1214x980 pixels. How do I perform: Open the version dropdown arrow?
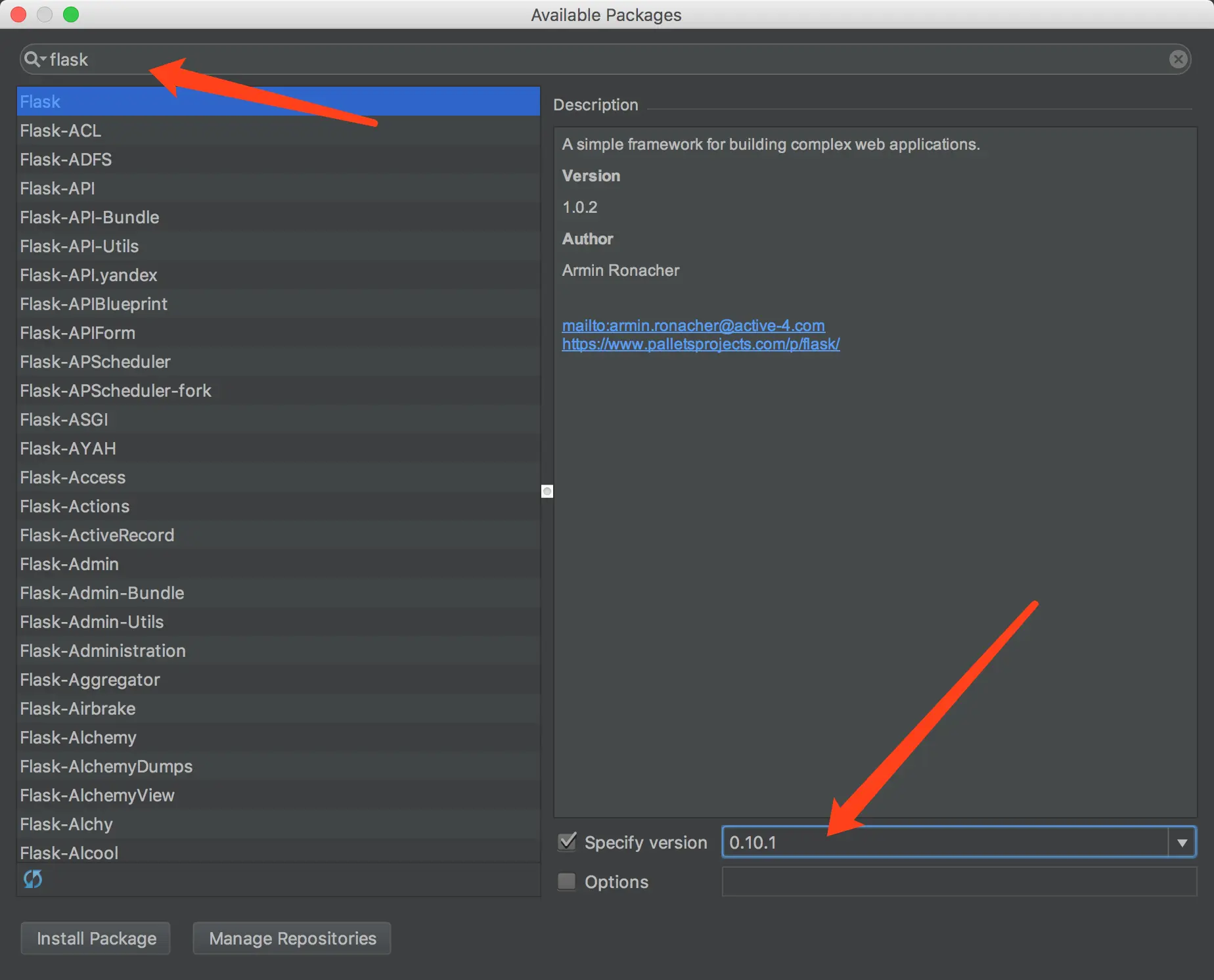coord(1182,842)
